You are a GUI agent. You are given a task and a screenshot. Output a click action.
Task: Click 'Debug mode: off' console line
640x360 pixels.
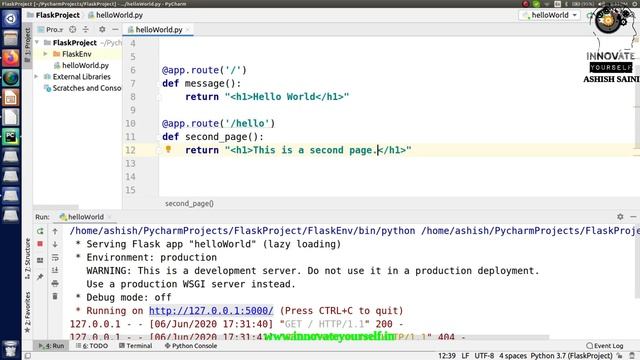pos(124,297)
